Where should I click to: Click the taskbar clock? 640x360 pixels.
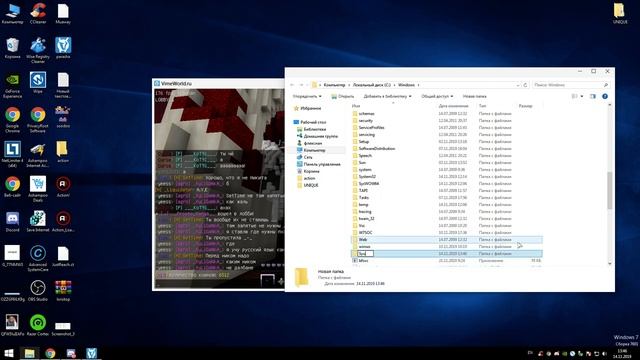coord(622,353)
